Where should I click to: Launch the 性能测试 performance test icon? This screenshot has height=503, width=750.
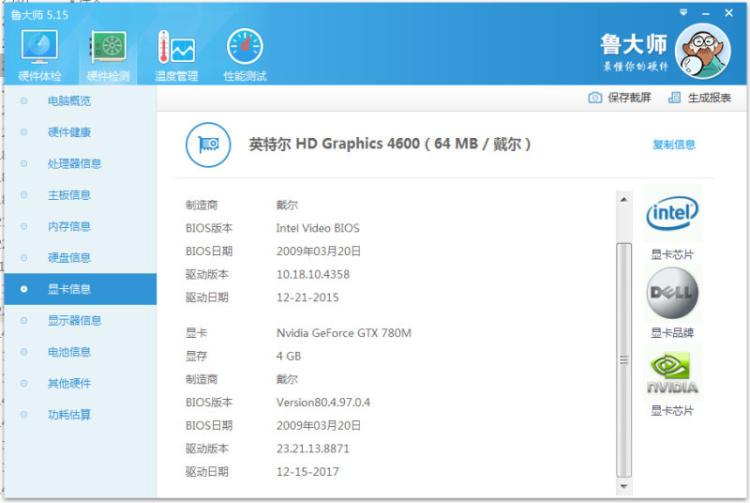pyautogui.click(x=245, y=47)
